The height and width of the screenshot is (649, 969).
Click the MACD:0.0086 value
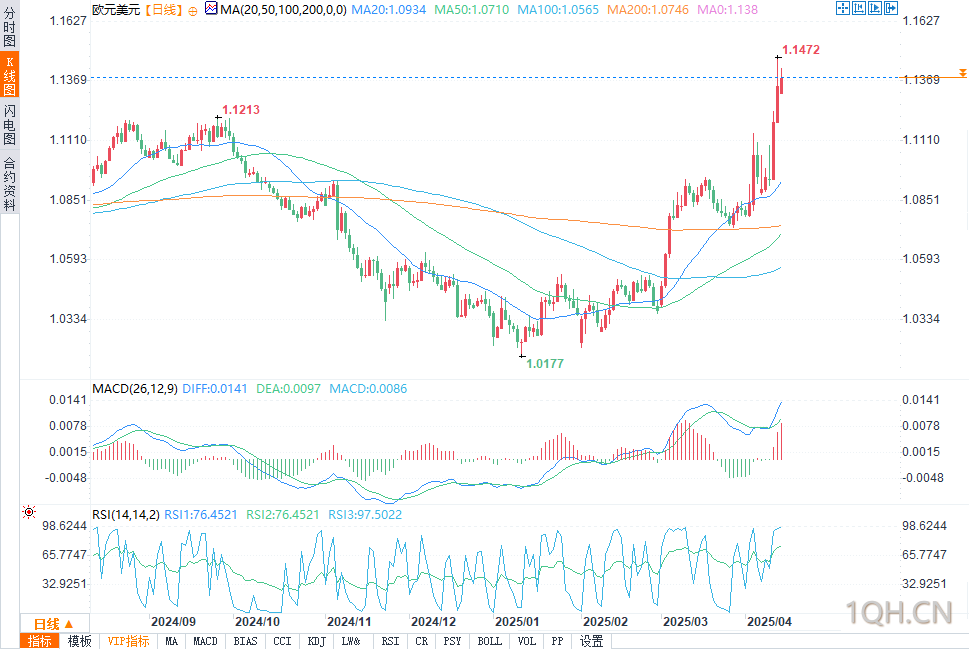[x=368, y=389]
